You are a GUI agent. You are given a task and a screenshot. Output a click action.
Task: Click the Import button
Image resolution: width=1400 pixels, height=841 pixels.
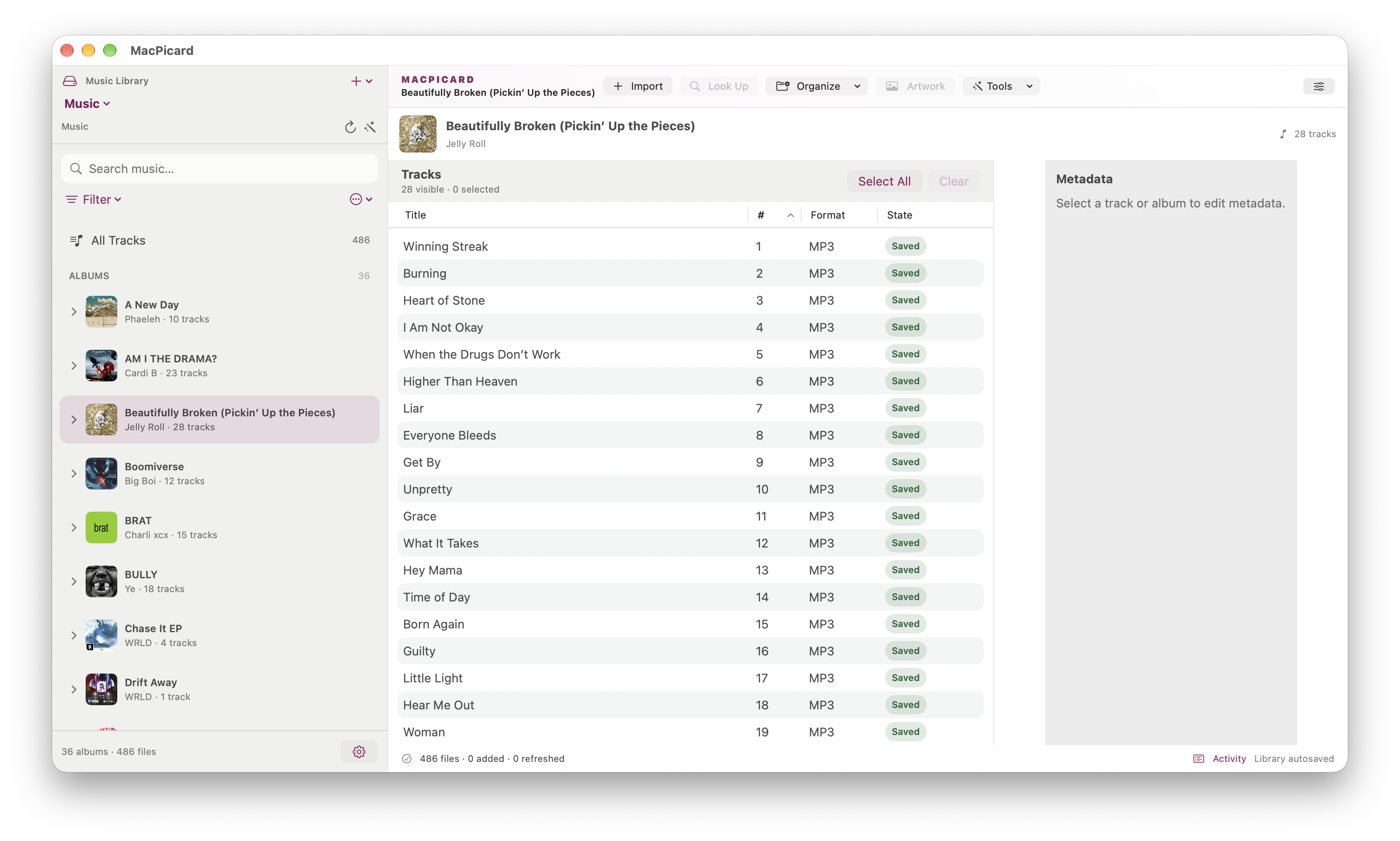pos(638,86)
